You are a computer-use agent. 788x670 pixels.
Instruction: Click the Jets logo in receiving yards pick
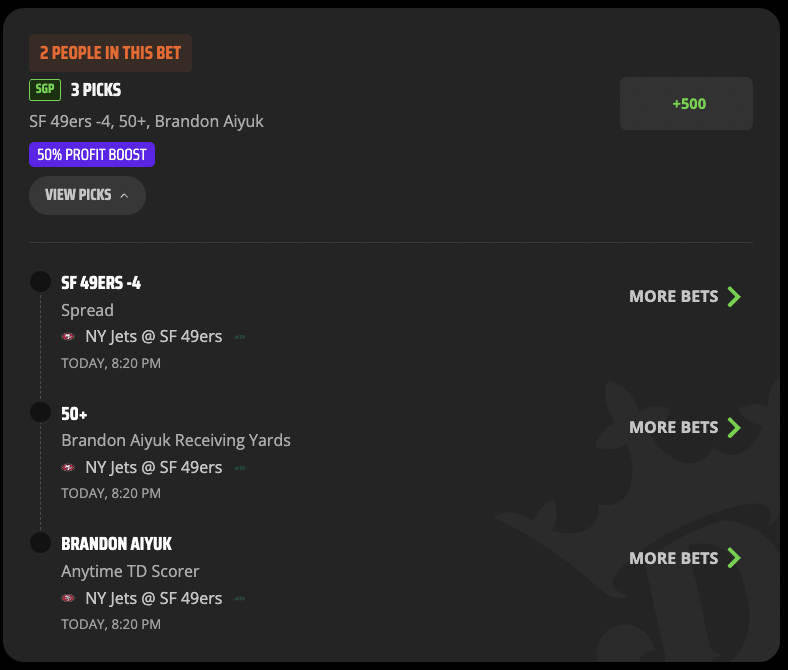coord(240,468)
